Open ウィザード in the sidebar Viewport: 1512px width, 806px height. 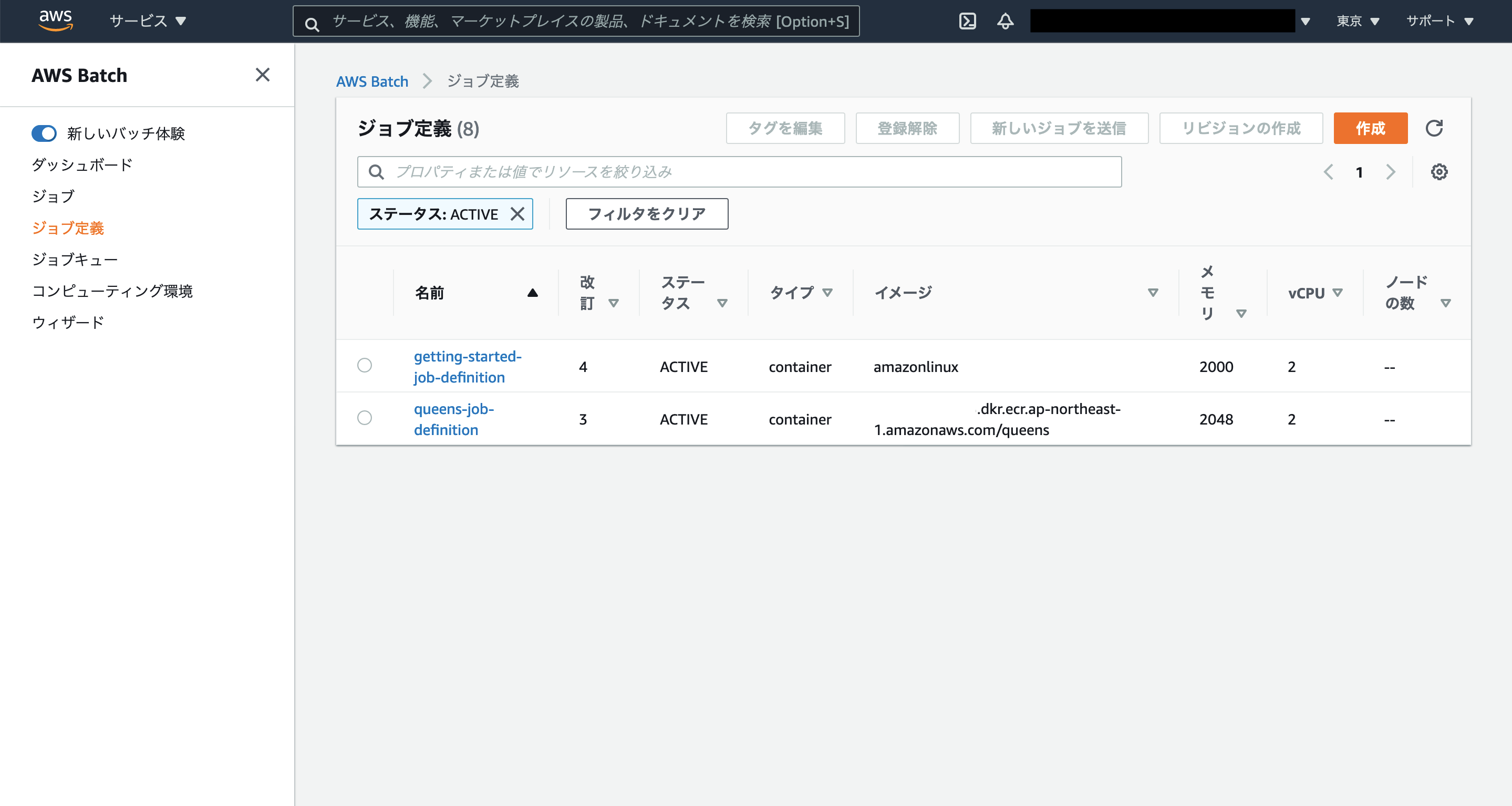68,322
